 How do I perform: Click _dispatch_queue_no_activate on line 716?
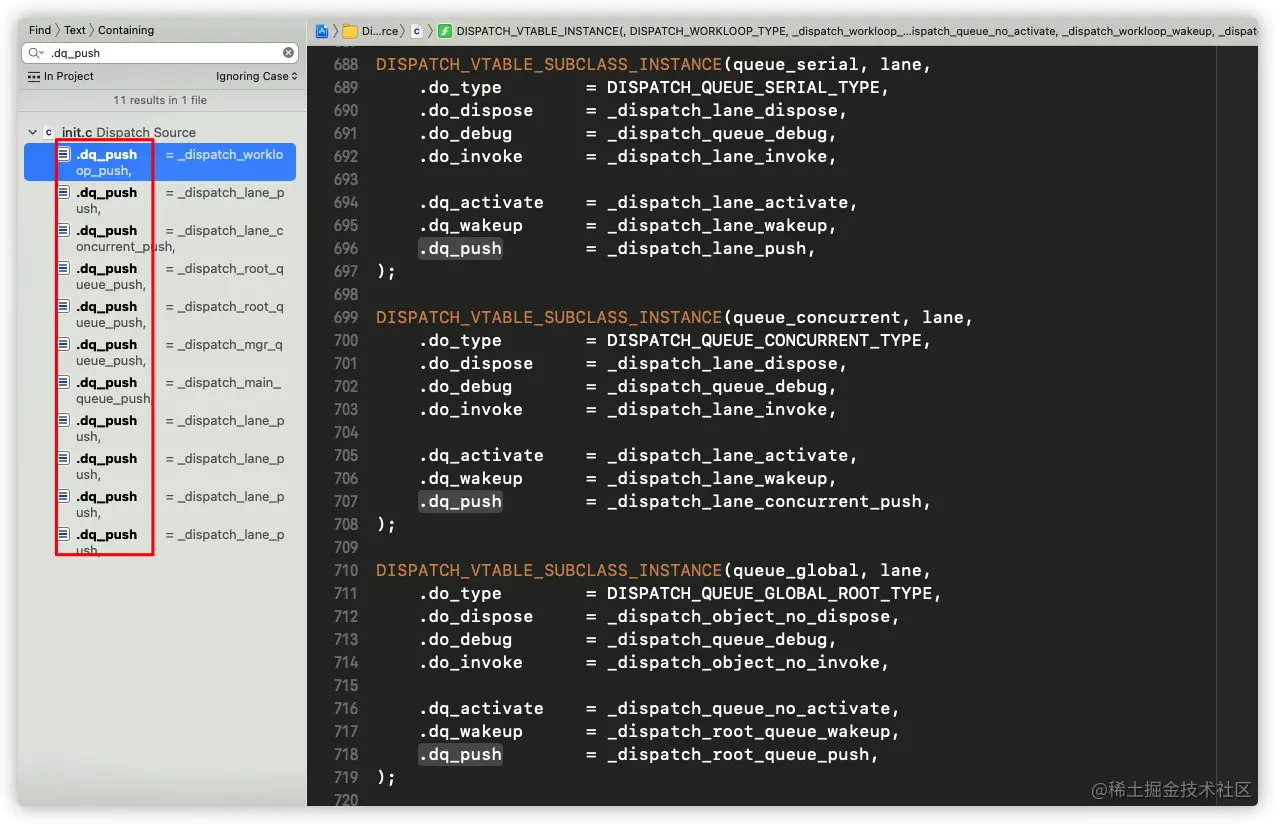click(x=748, y=709)
